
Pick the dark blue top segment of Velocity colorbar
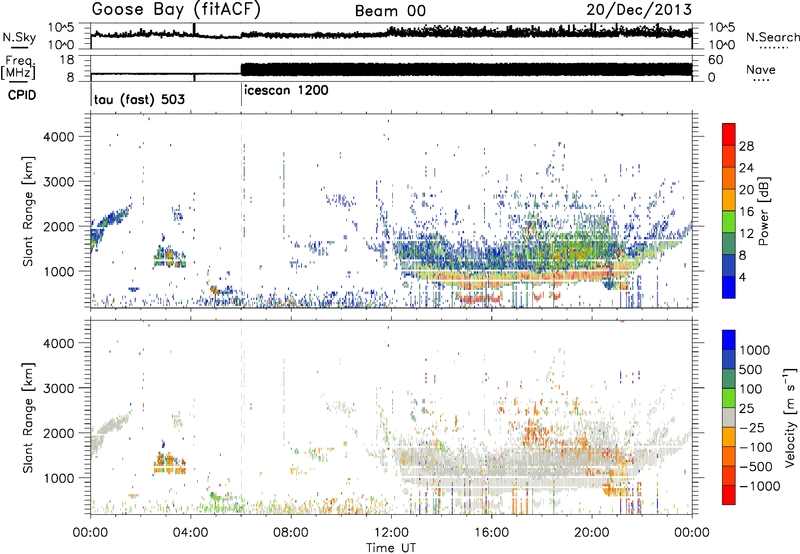(729, 340)
